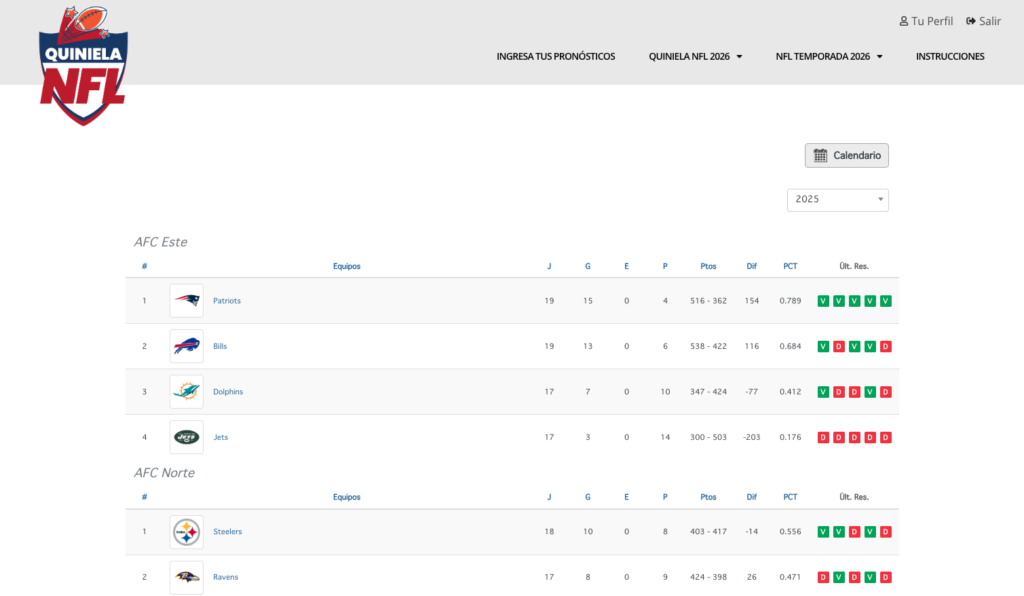Sort AFC Este by PCT column

coord(790,266)
